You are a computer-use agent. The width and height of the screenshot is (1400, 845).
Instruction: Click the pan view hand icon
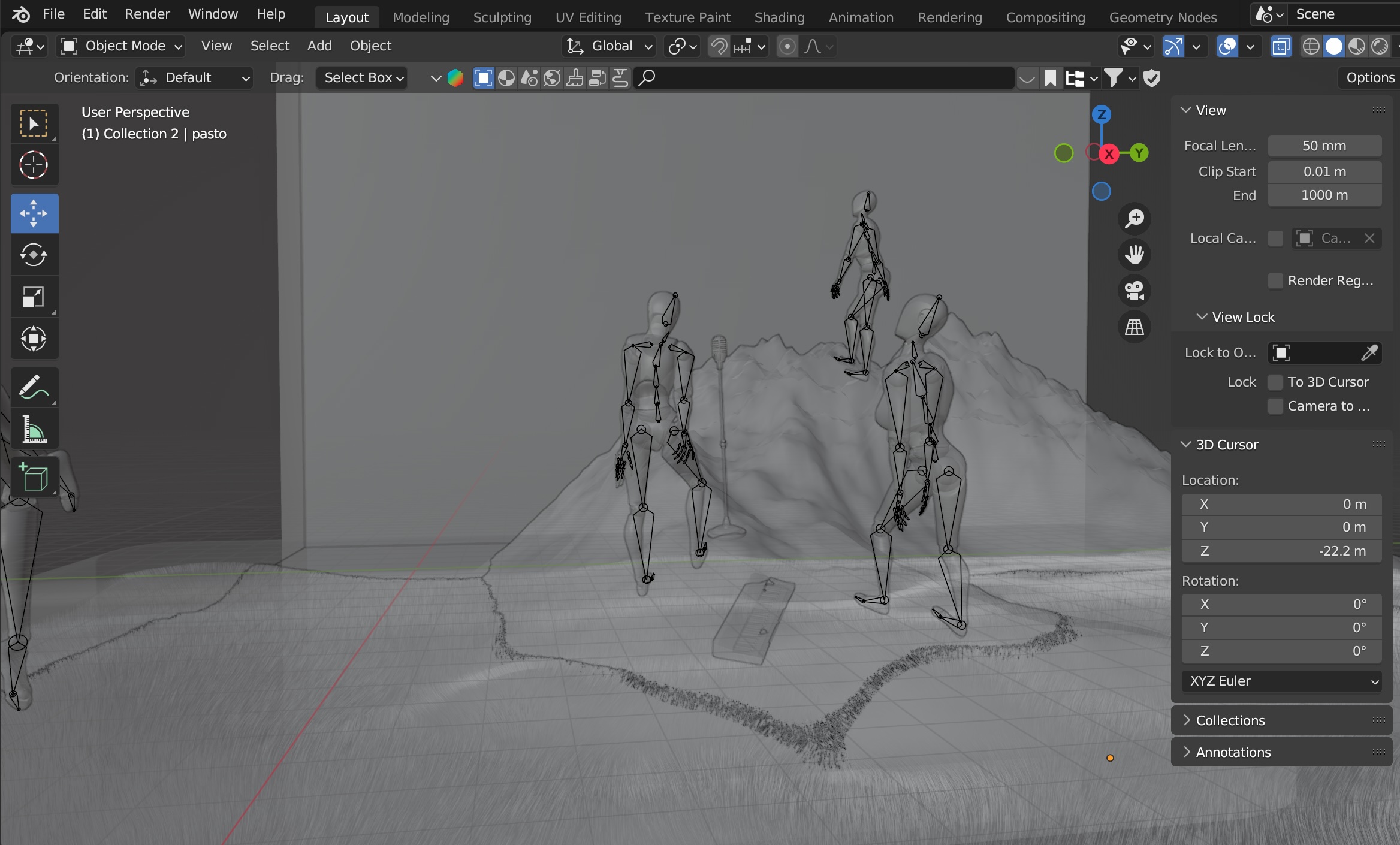click(x=1135, y=255)
